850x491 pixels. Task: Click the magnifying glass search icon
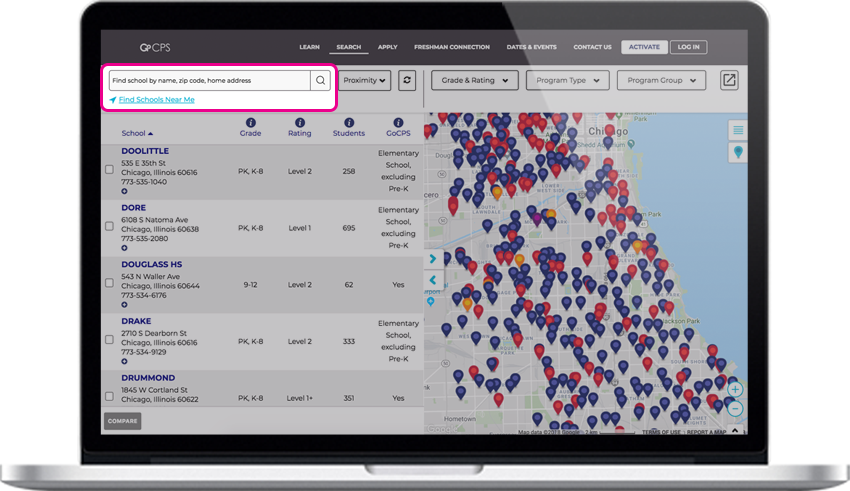(x=320, y=80)
